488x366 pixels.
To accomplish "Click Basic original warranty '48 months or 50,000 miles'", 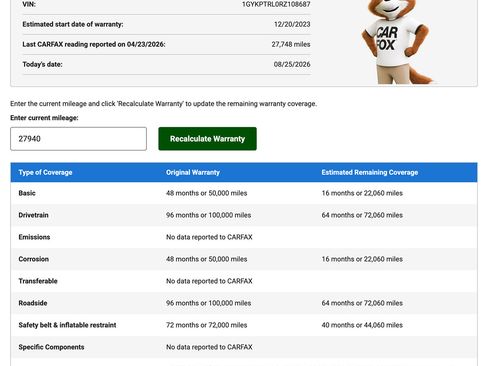I will coord(207,193).
